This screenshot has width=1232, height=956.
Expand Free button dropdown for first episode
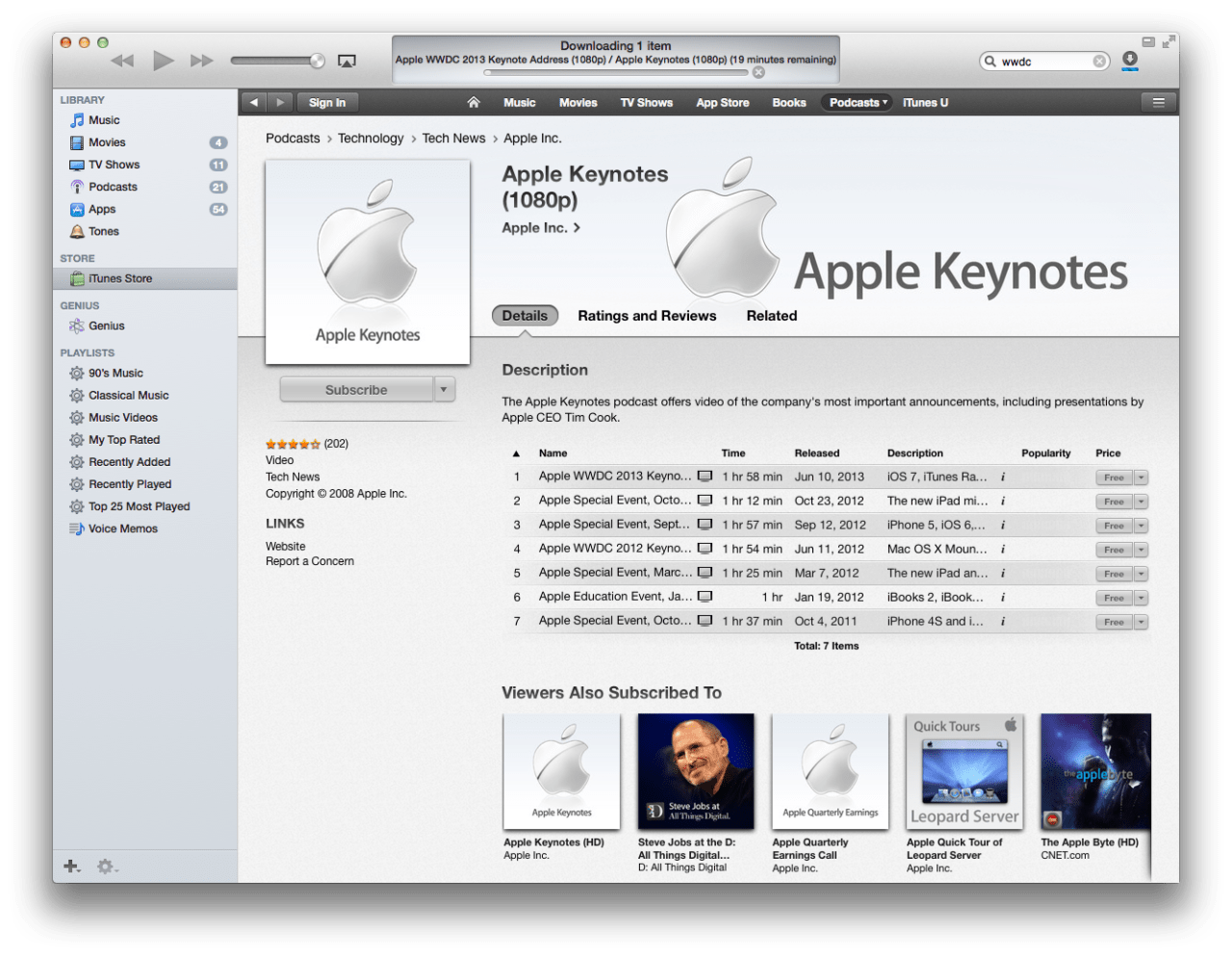pos(1141,478)
